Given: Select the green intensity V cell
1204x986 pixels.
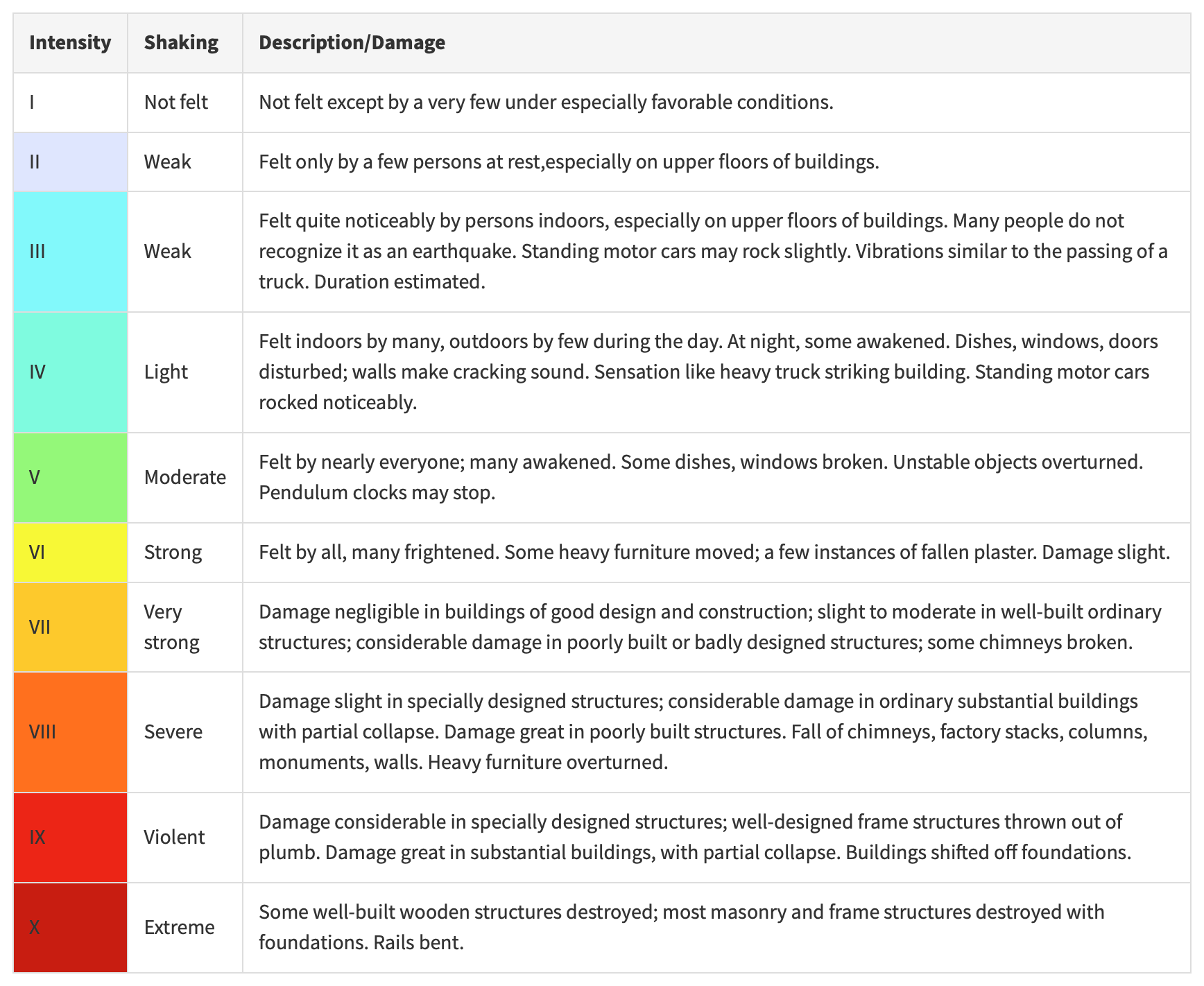Looking at the screenshot, I should 70,478.
